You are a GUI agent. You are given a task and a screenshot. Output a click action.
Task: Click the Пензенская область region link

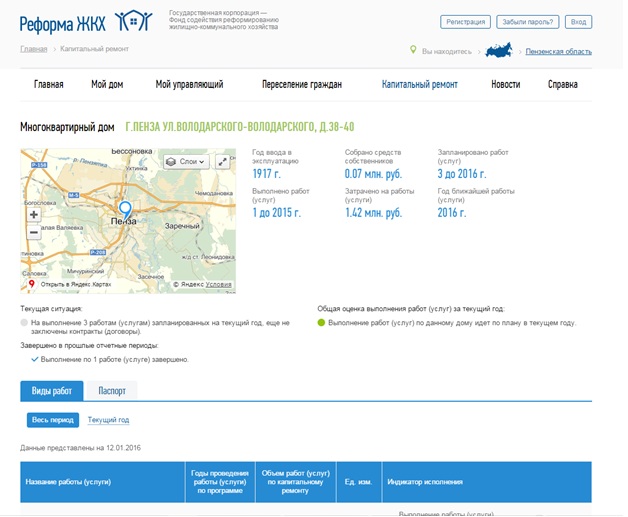click(560, 50)
